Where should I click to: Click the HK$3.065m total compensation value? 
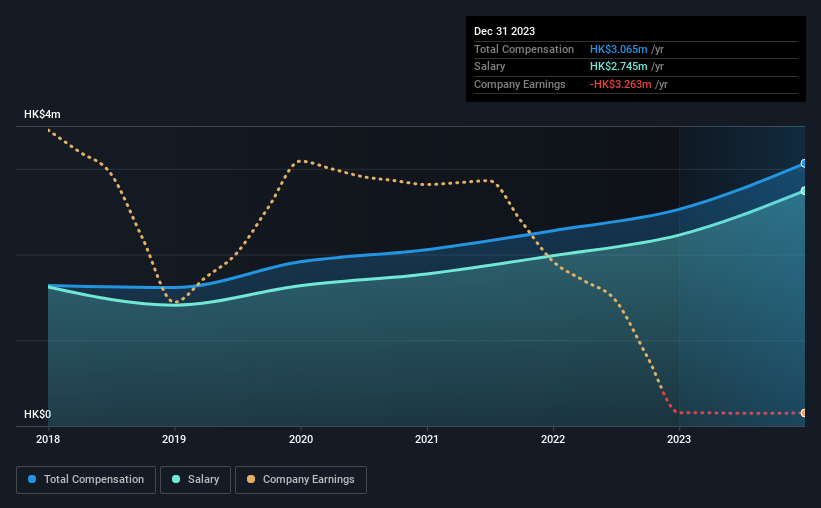[x=618, y=49]
